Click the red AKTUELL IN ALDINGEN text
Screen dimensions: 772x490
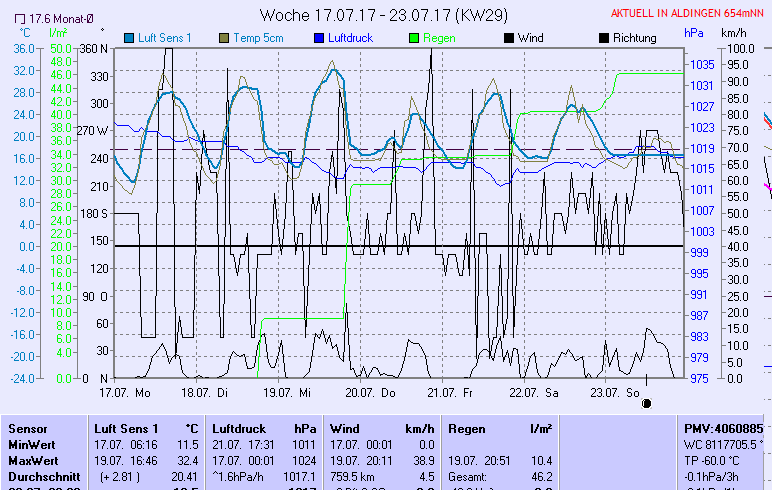tap(688, 13)
